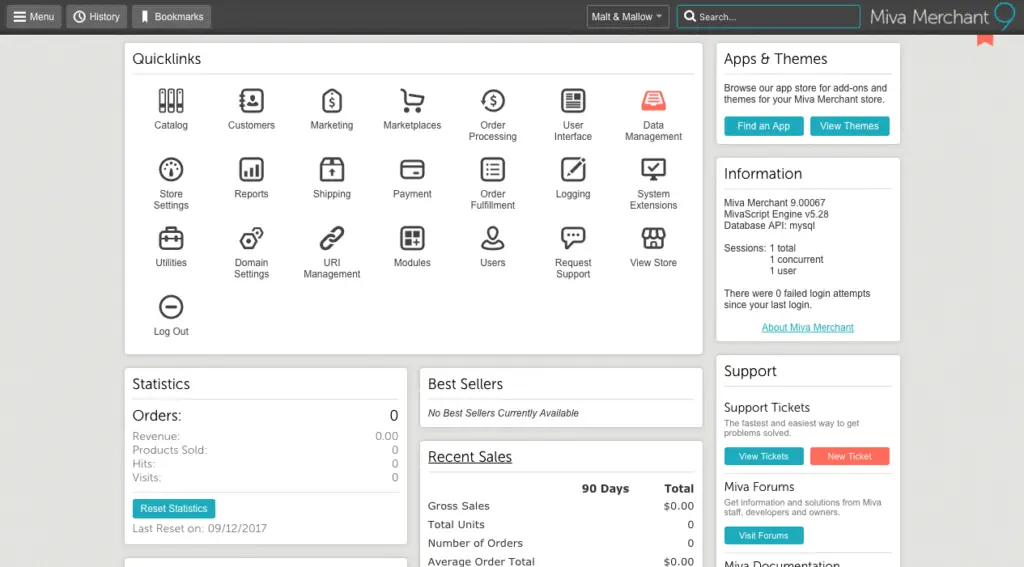1024x567 pixels.
Task: Open the Recent Sales heading link
Action: (x=470, y=457)
